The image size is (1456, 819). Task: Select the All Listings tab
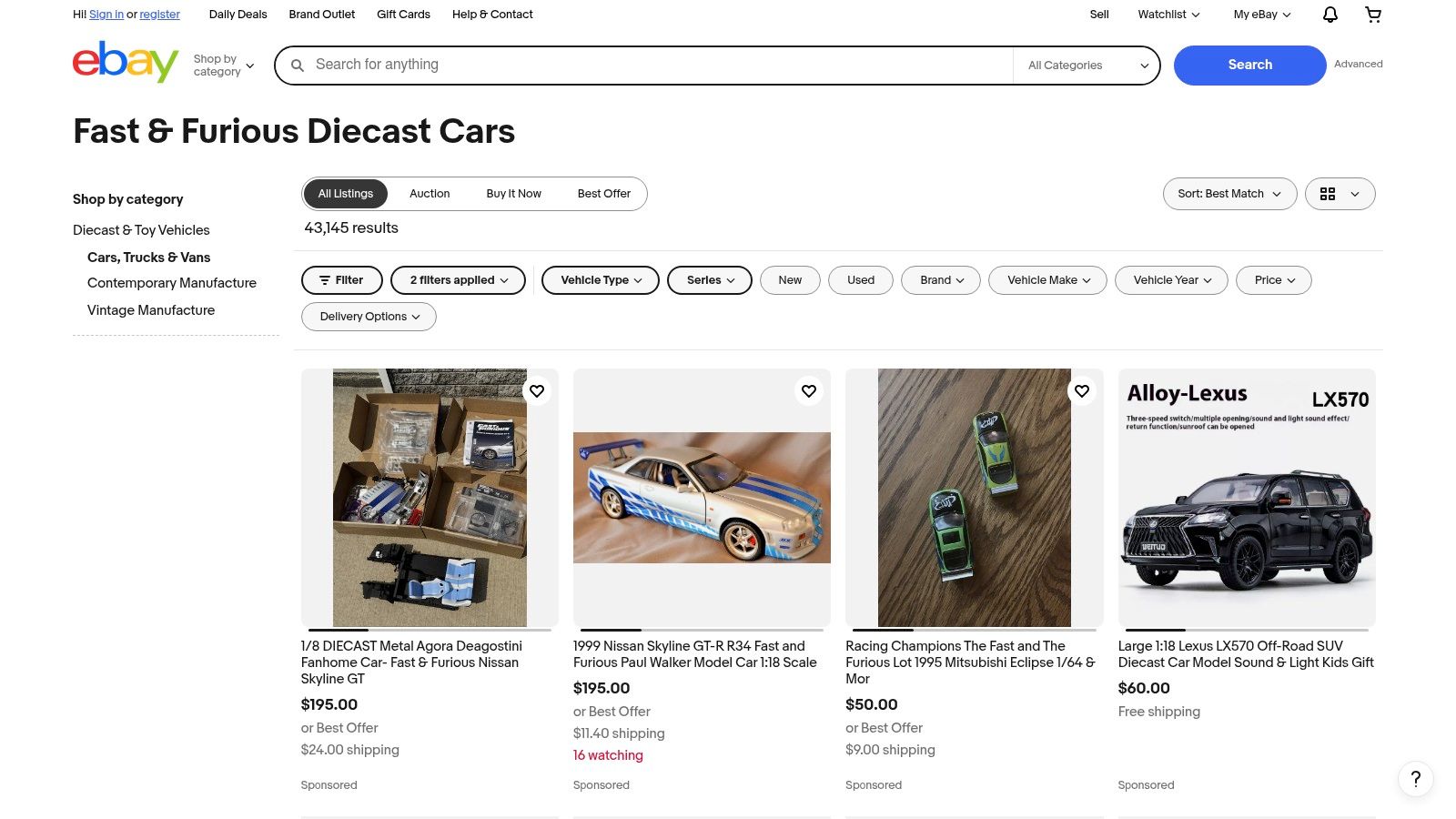click(346, 194)
